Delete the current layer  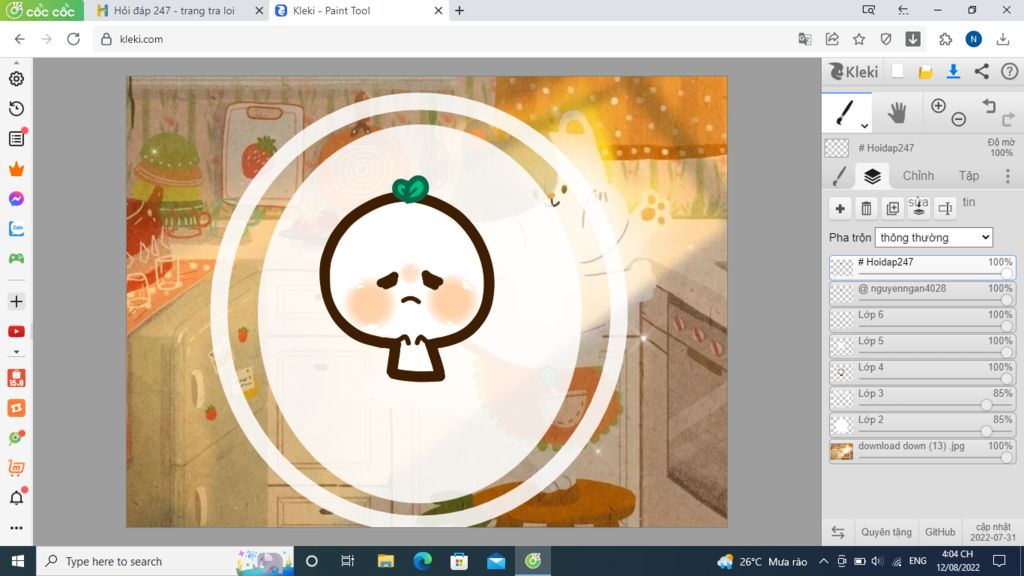click(x=867, y=209)
